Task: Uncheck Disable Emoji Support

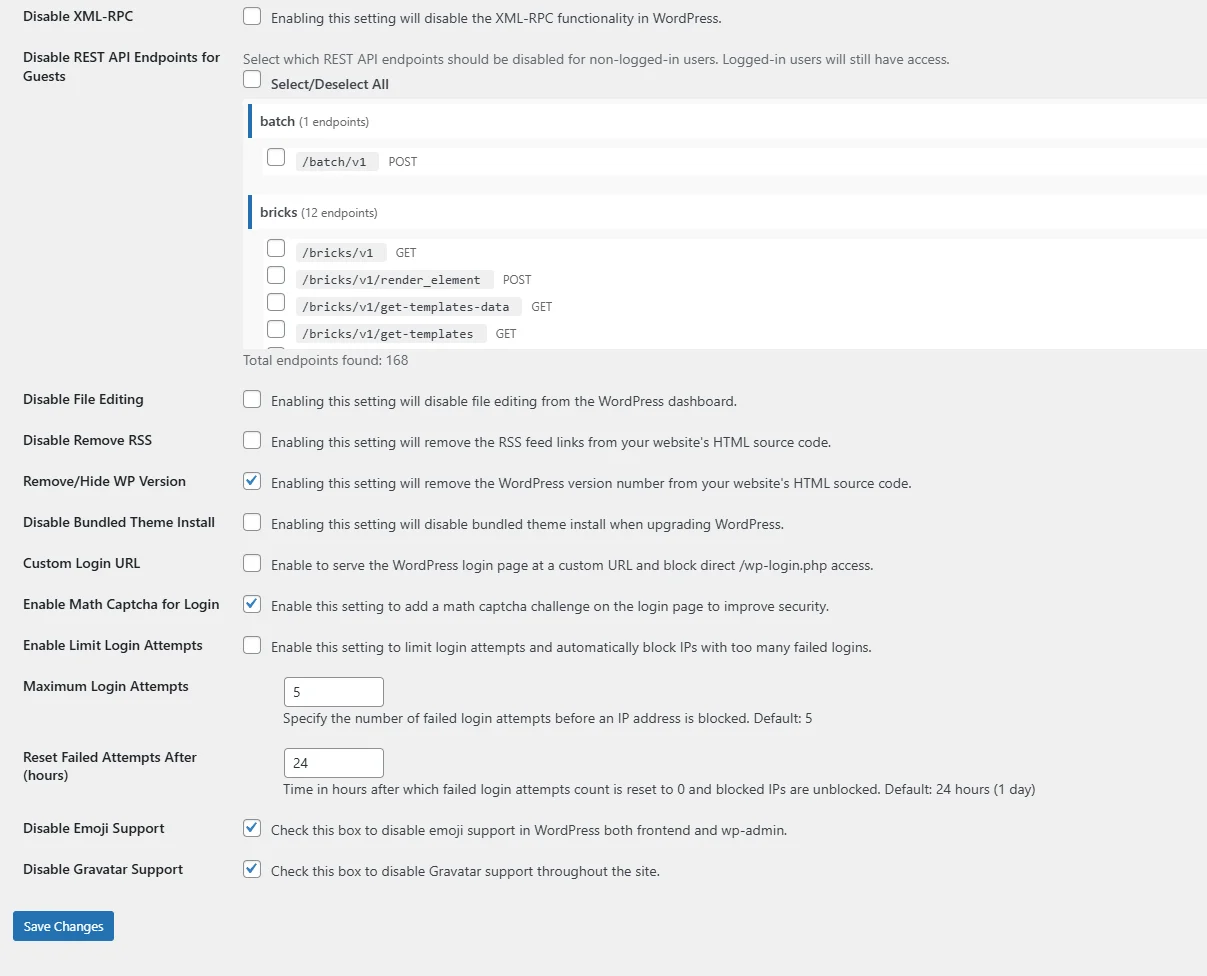Action: click(252, 829)
